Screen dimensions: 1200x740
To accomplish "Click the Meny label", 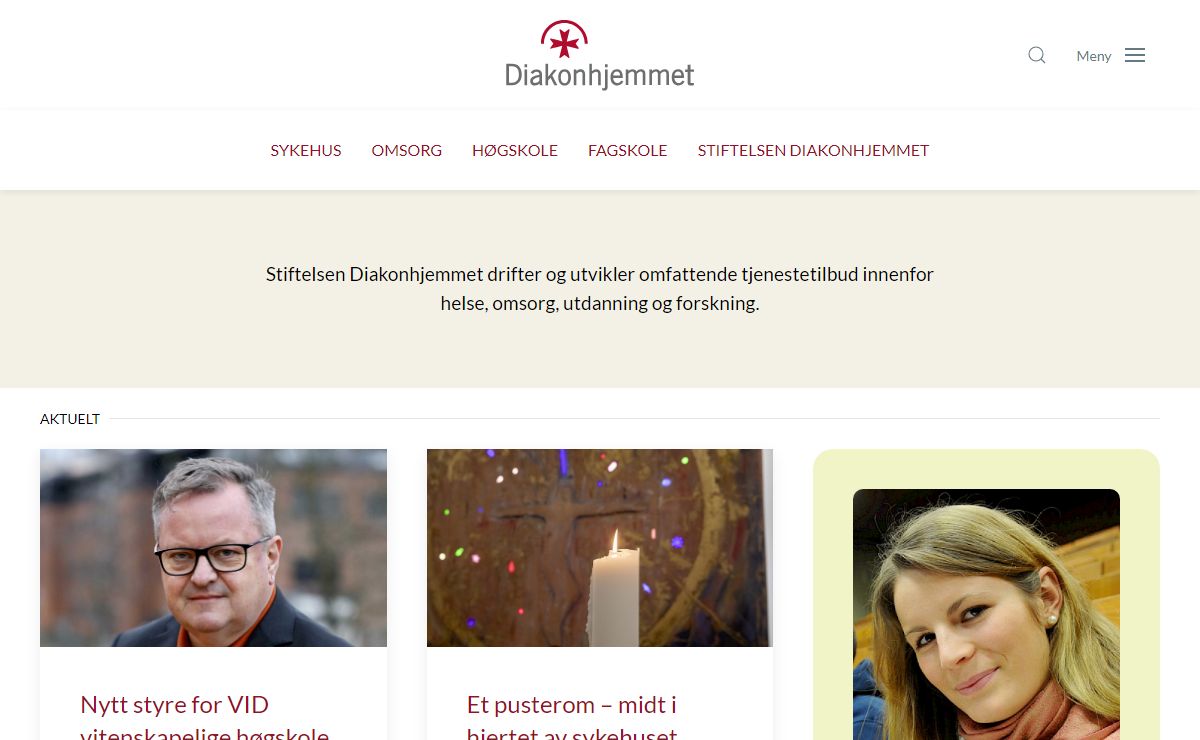I will click(x=1094, y=56).
